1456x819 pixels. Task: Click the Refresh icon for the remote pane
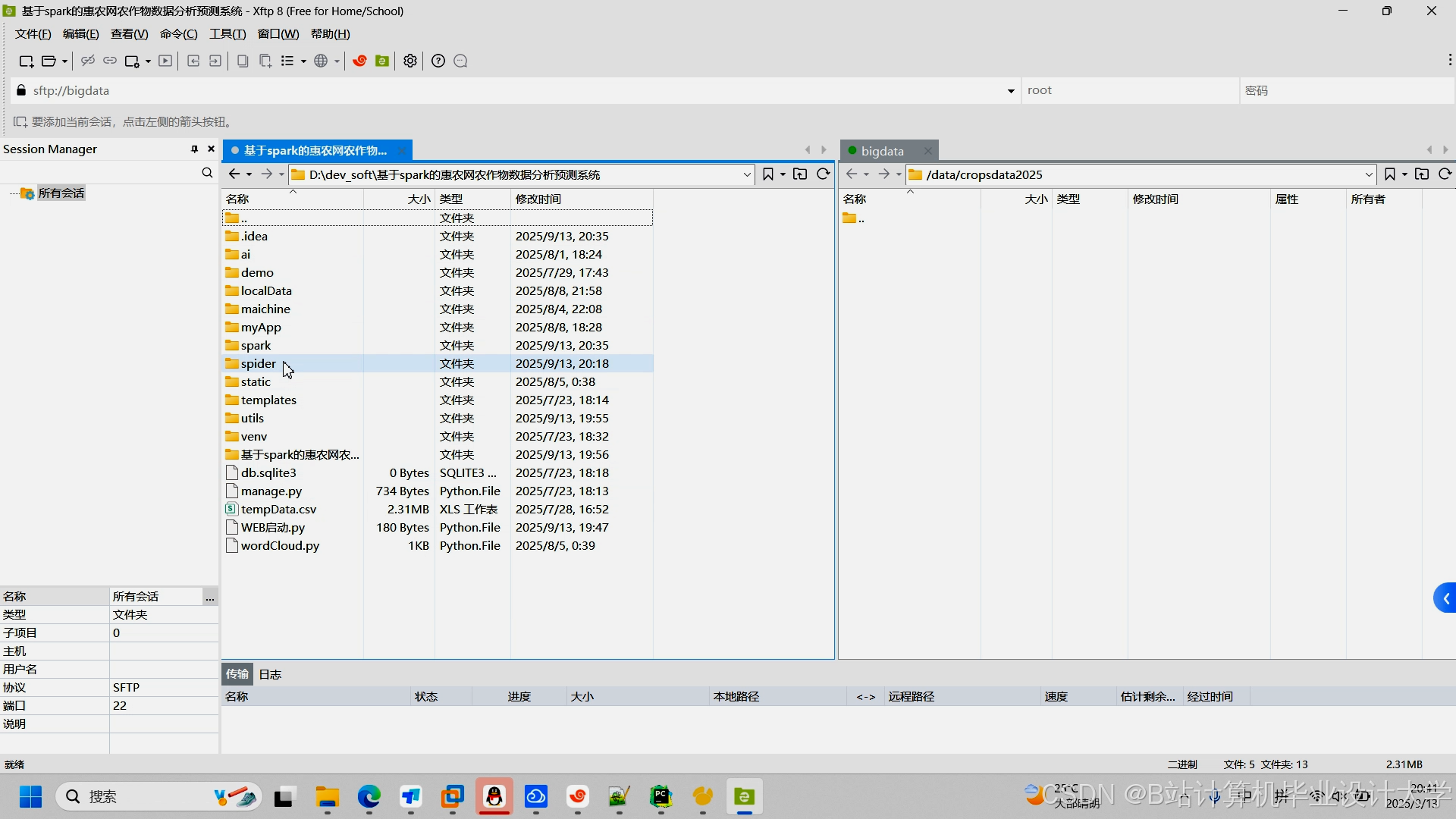pos(1446,174)
